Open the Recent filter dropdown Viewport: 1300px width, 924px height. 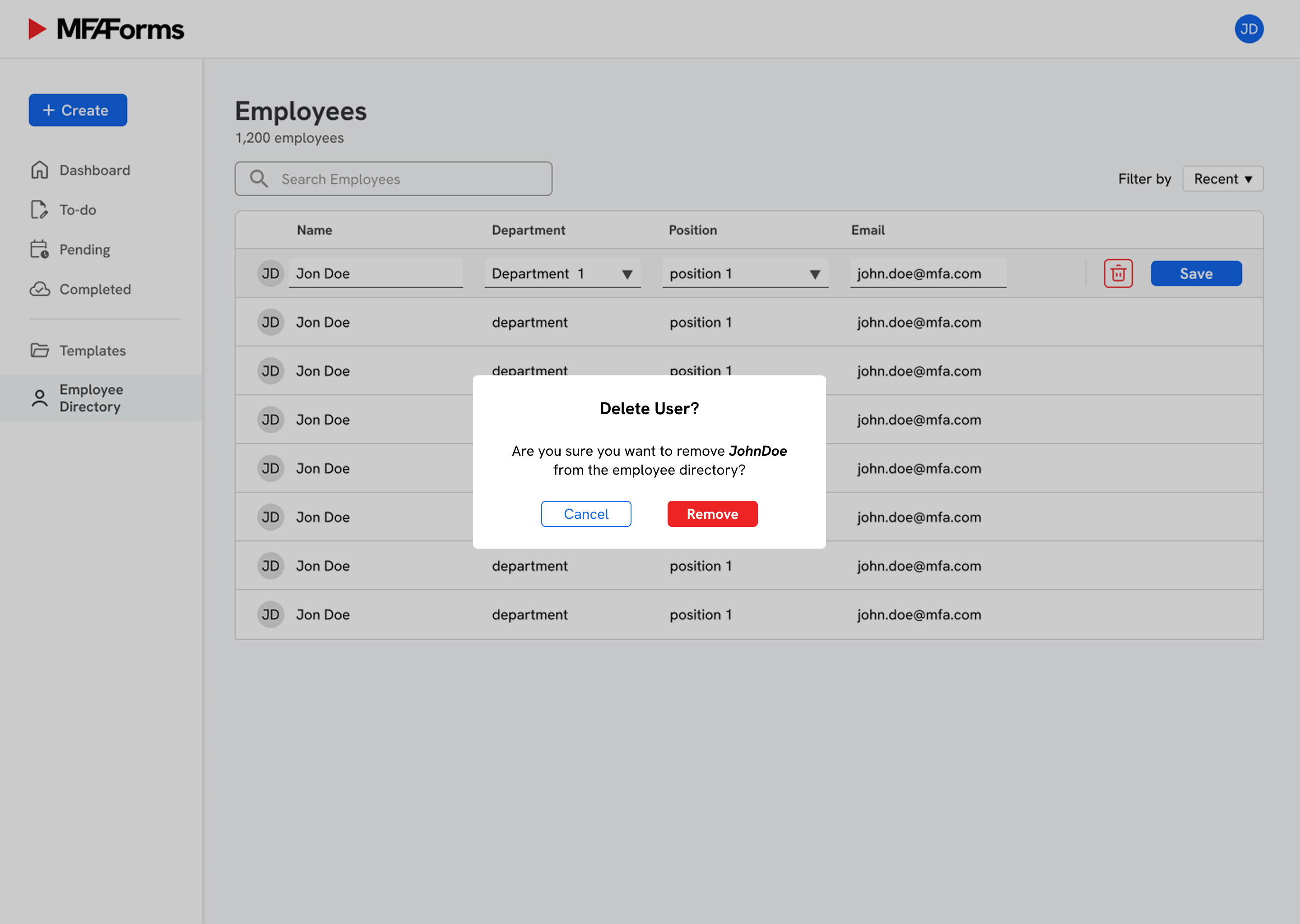[1222, 179]
